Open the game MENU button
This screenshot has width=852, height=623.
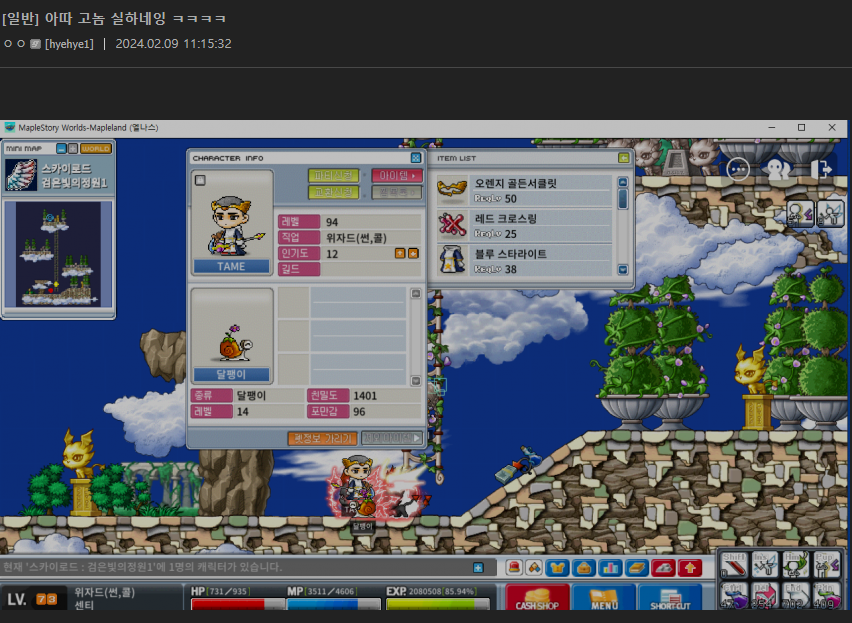click(x=602, y=599)
